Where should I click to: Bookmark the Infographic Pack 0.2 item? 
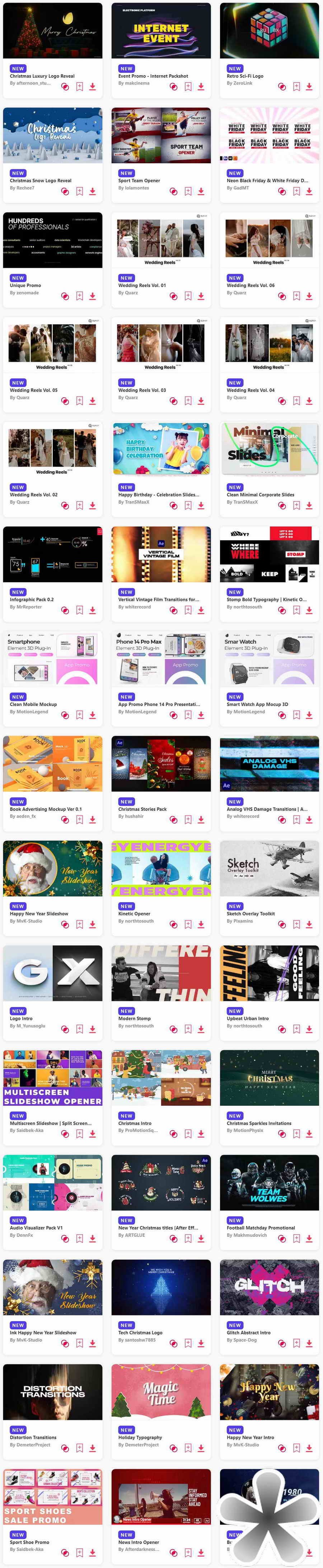(x=80, y=610)
